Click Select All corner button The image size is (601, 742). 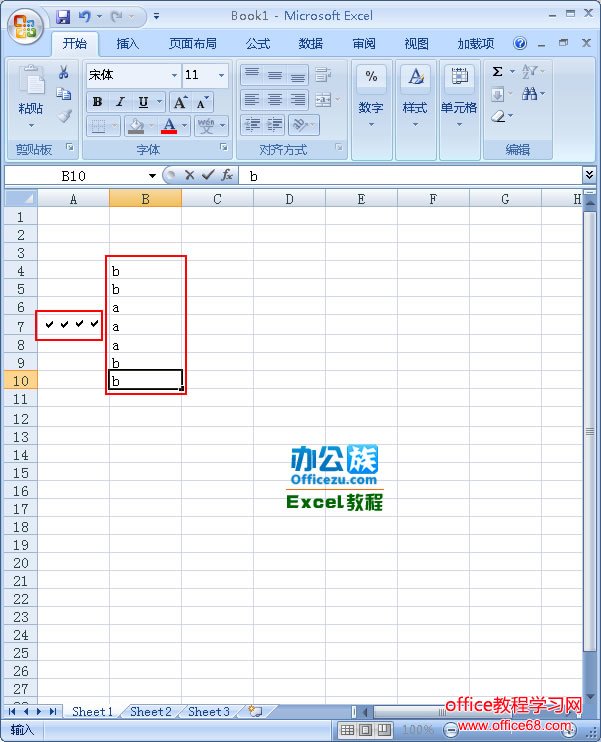point(20,199)
